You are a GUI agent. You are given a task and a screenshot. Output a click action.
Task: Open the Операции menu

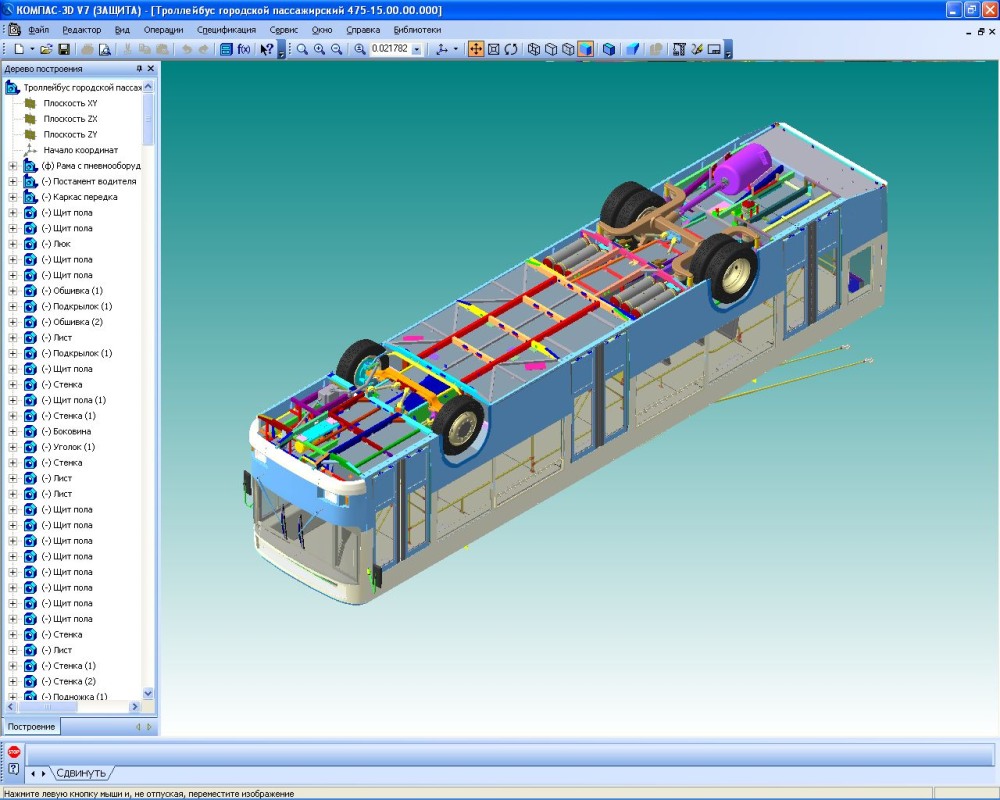[x=163, y=30]
